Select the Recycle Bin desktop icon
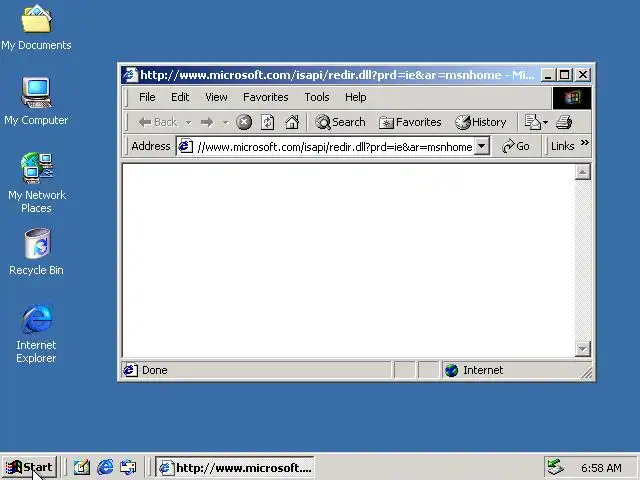Screen dimensions: 640x480 pyautogui.click(x=36, y=252)
